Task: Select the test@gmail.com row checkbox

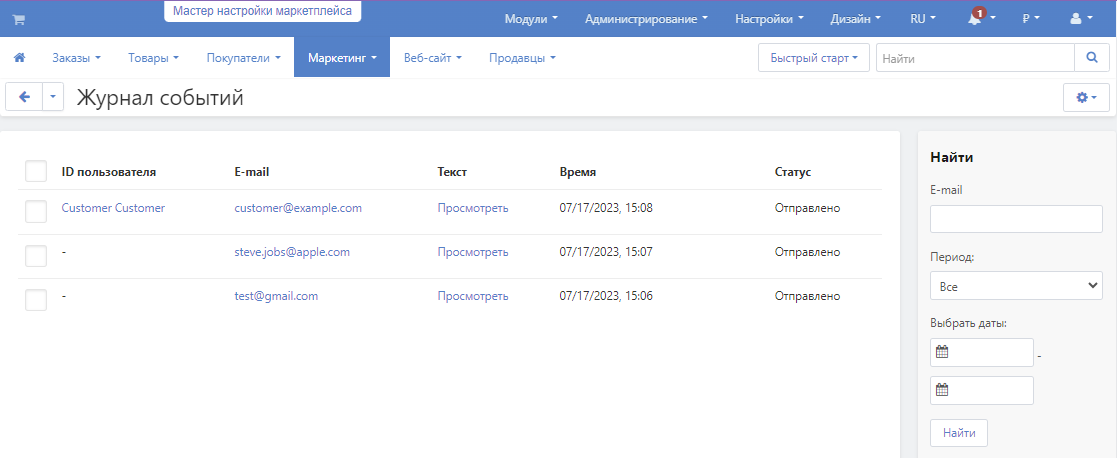Action: coord(36,299)
